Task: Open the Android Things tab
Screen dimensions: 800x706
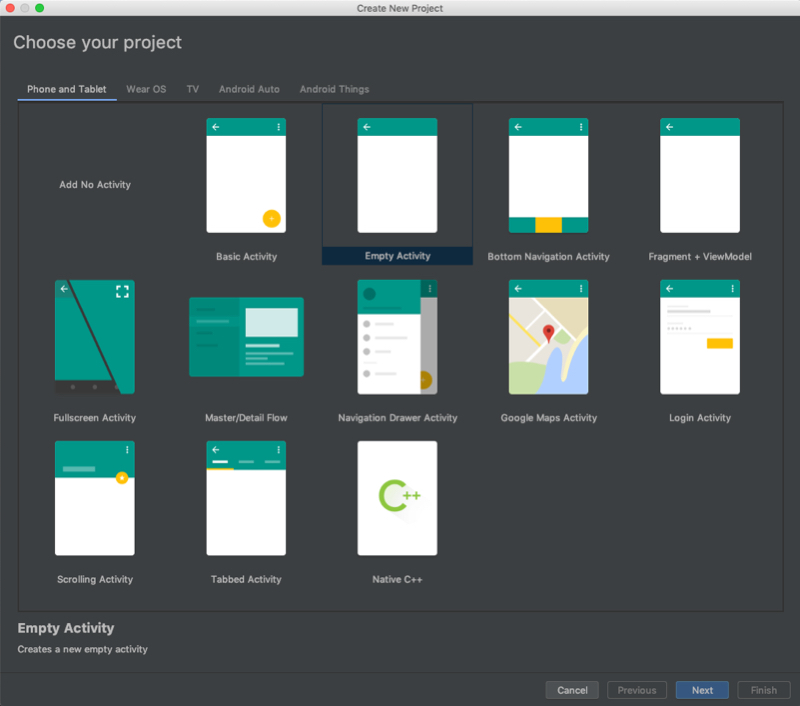Action: (334, 89)
